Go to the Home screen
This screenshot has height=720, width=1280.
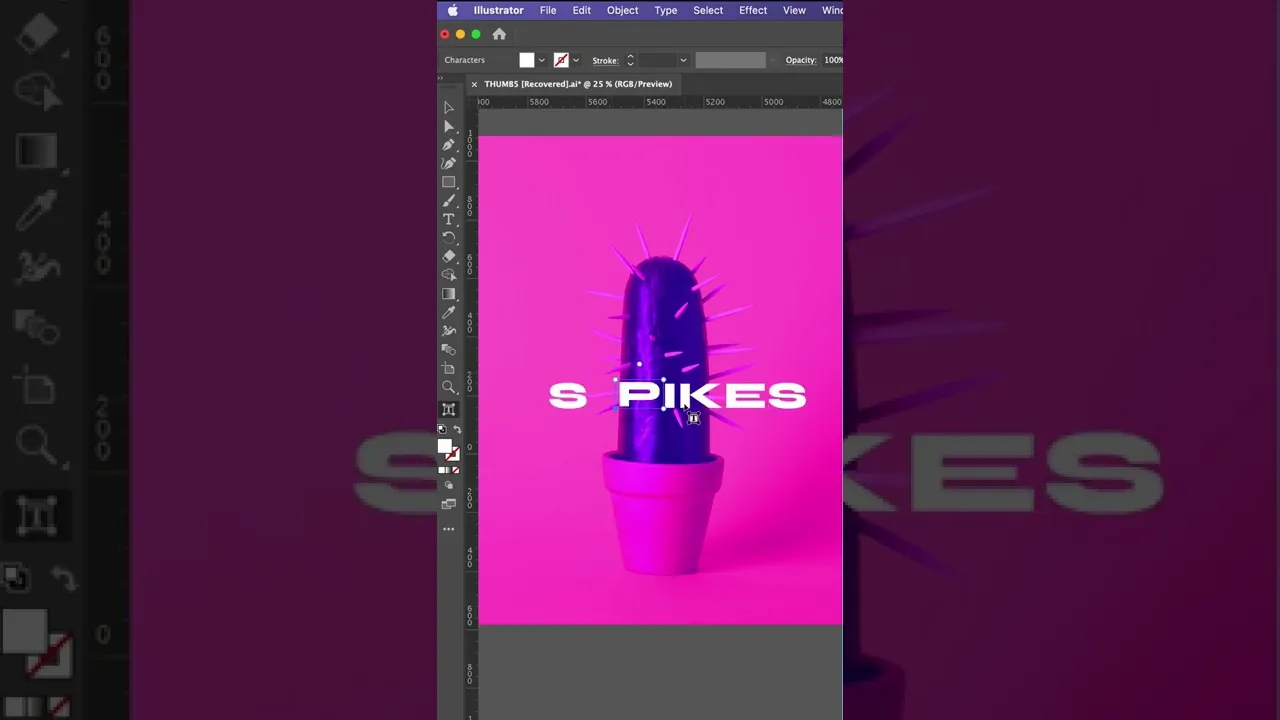pyautogui.click(x=499, y=34)
